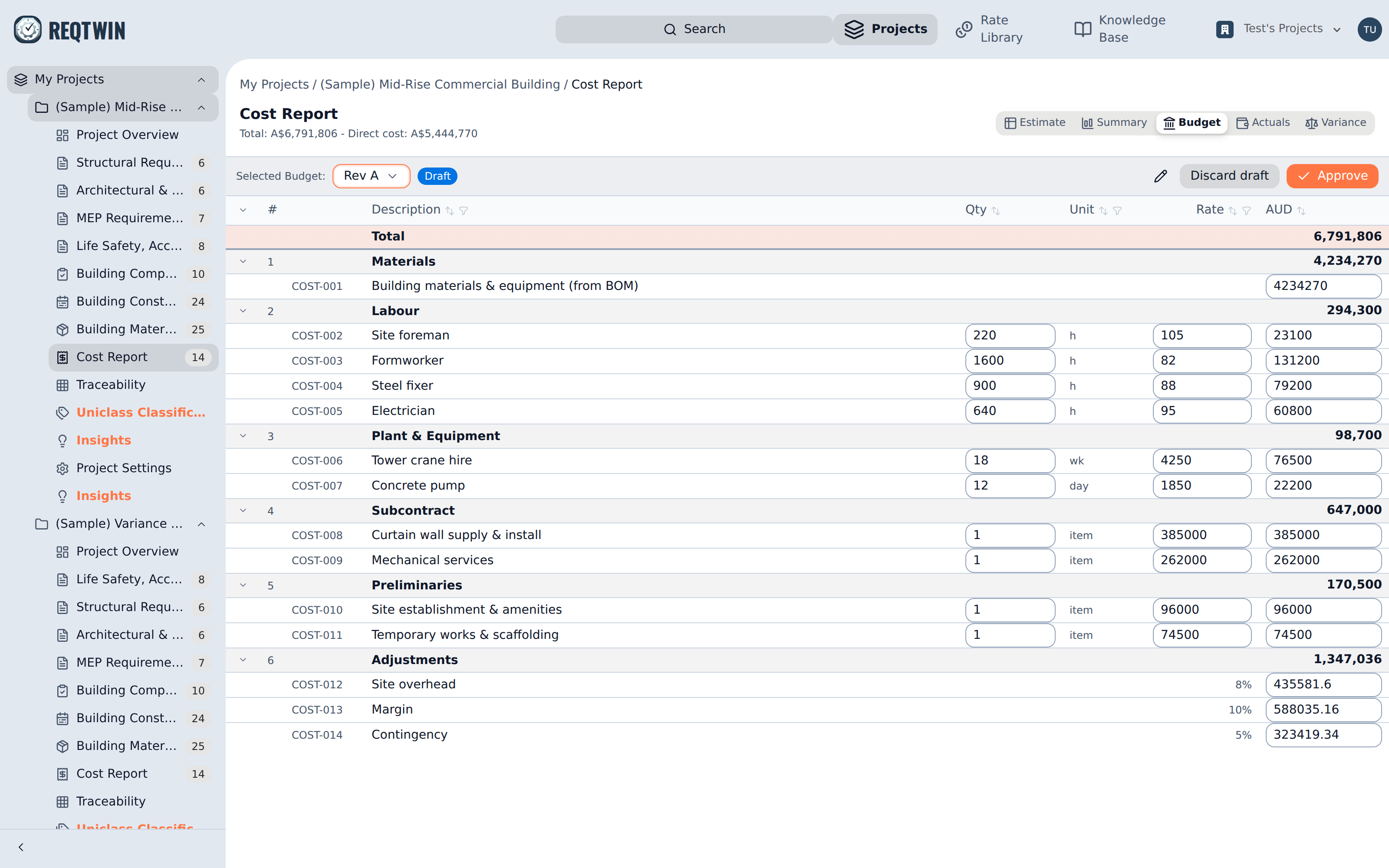Click the Project Overview dashboard icon under Mid-Rise
Image resolution: width=1389 pixels, height=868 pixels.
(63, 135)
